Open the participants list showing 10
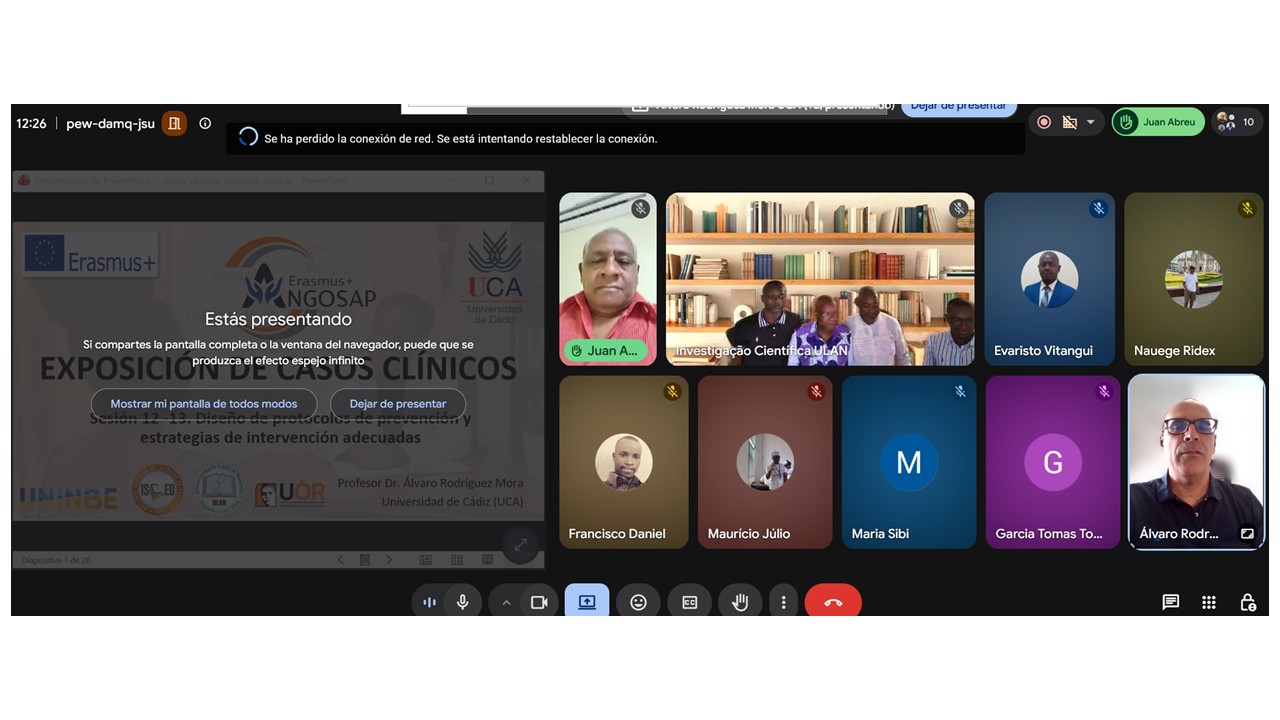 [1237, 122]
